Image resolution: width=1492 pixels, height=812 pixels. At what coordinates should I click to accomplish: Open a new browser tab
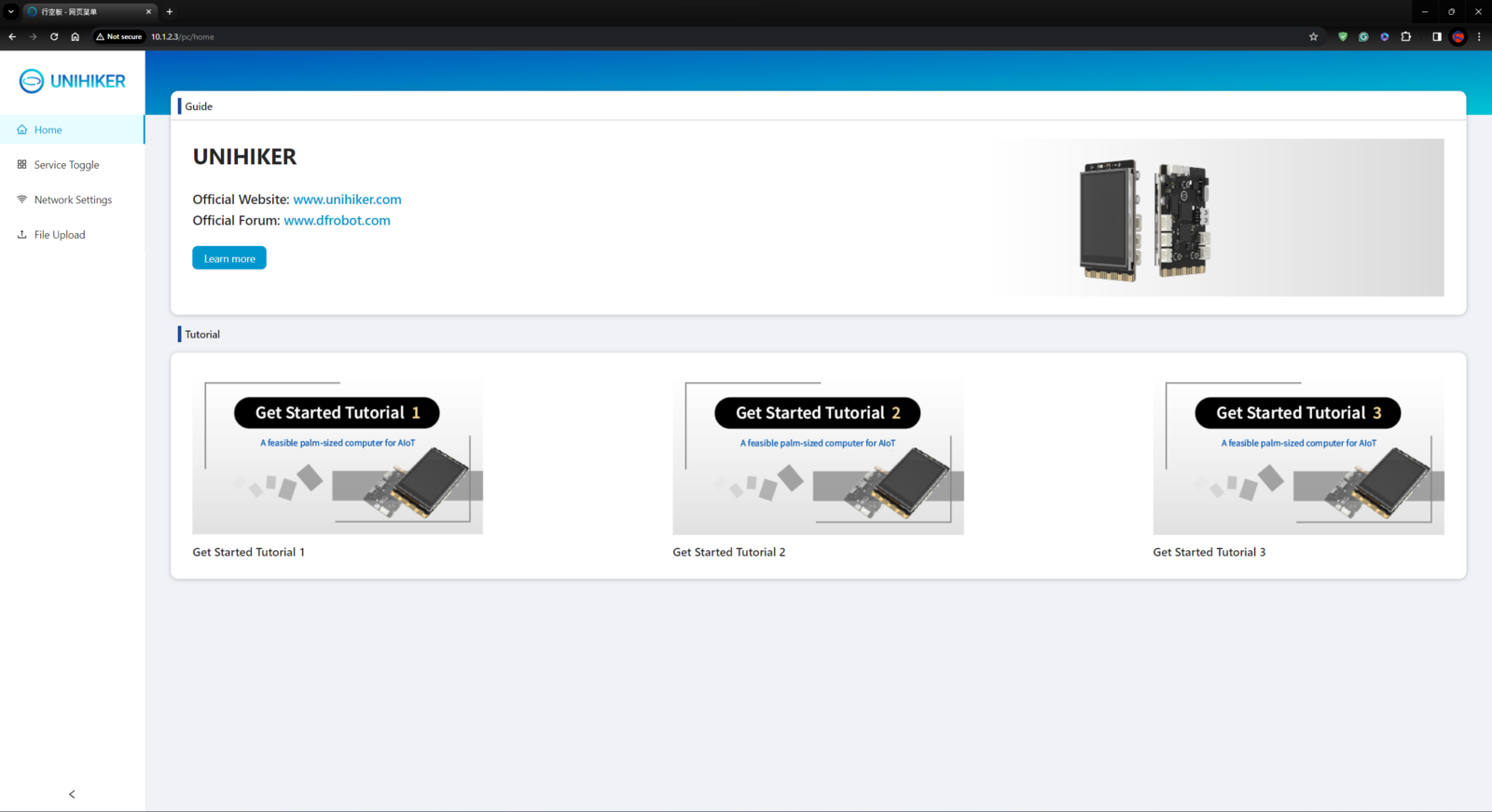[x=170, y=12]
